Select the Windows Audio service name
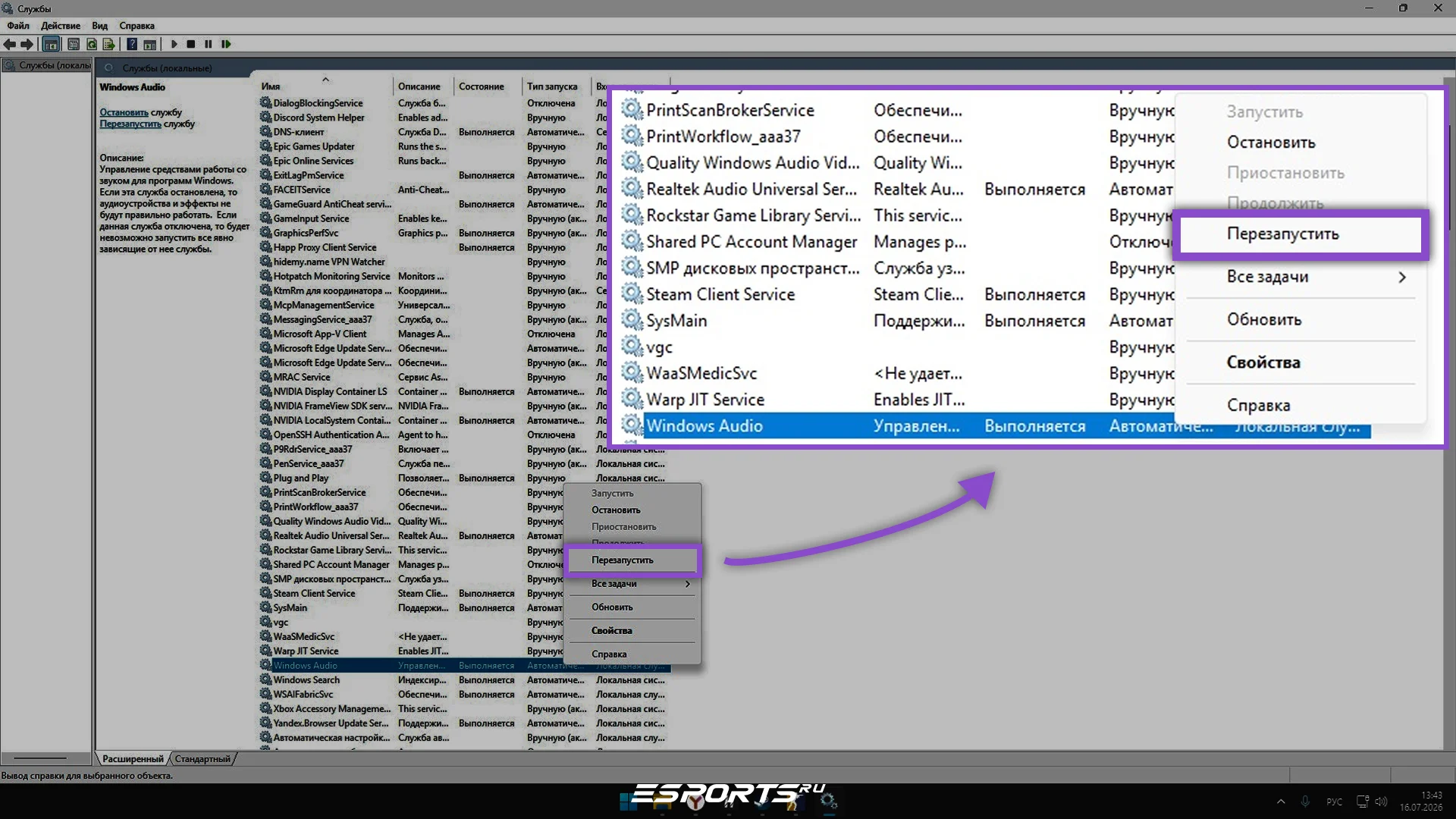The width and height of the screenshot is (1456, 819). coord(306,665)
